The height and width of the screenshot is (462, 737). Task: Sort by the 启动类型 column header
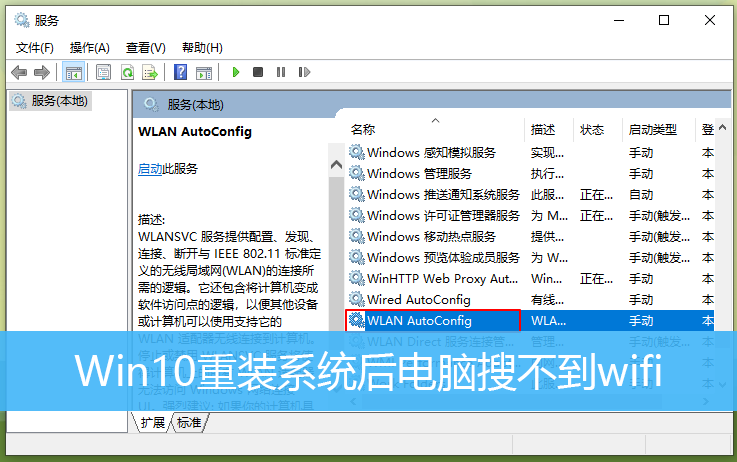pyautogui.click(x=653, y=130)
